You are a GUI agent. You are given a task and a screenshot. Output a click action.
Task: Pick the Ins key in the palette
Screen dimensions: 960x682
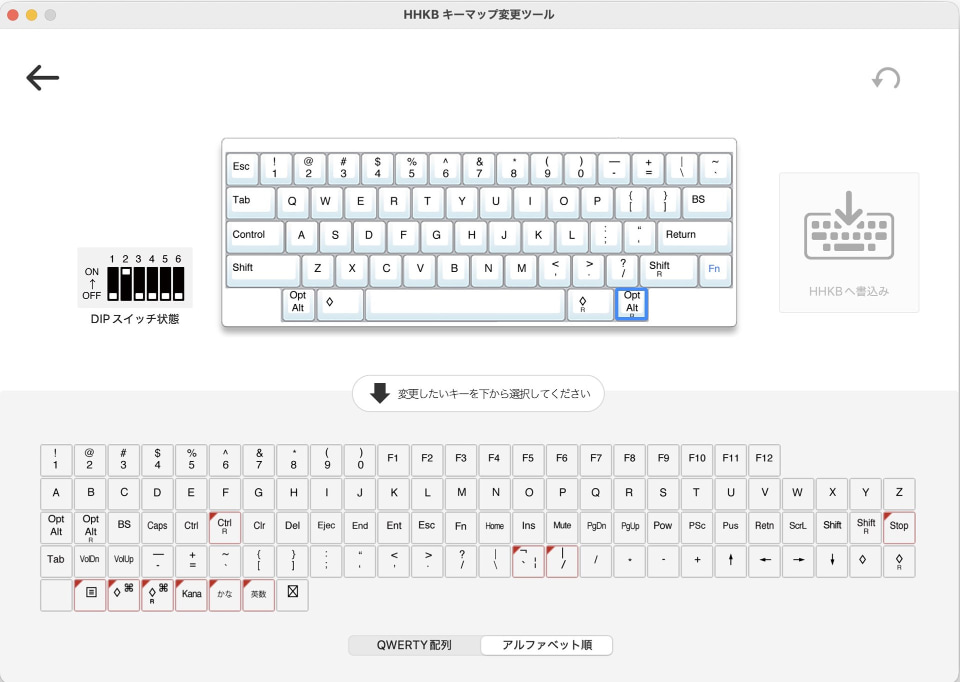pos(528,527)
